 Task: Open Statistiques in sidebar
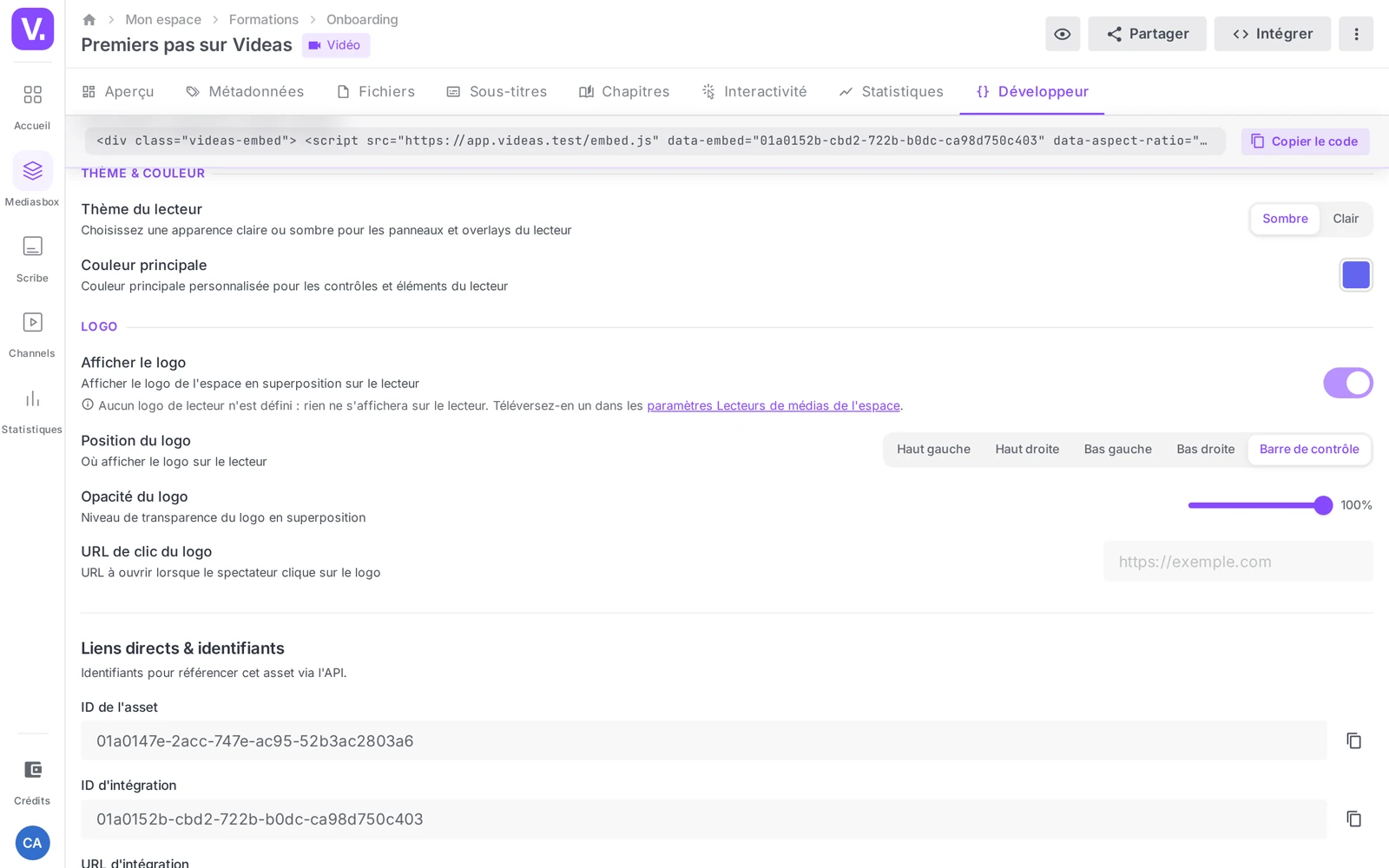pos(32,411)
